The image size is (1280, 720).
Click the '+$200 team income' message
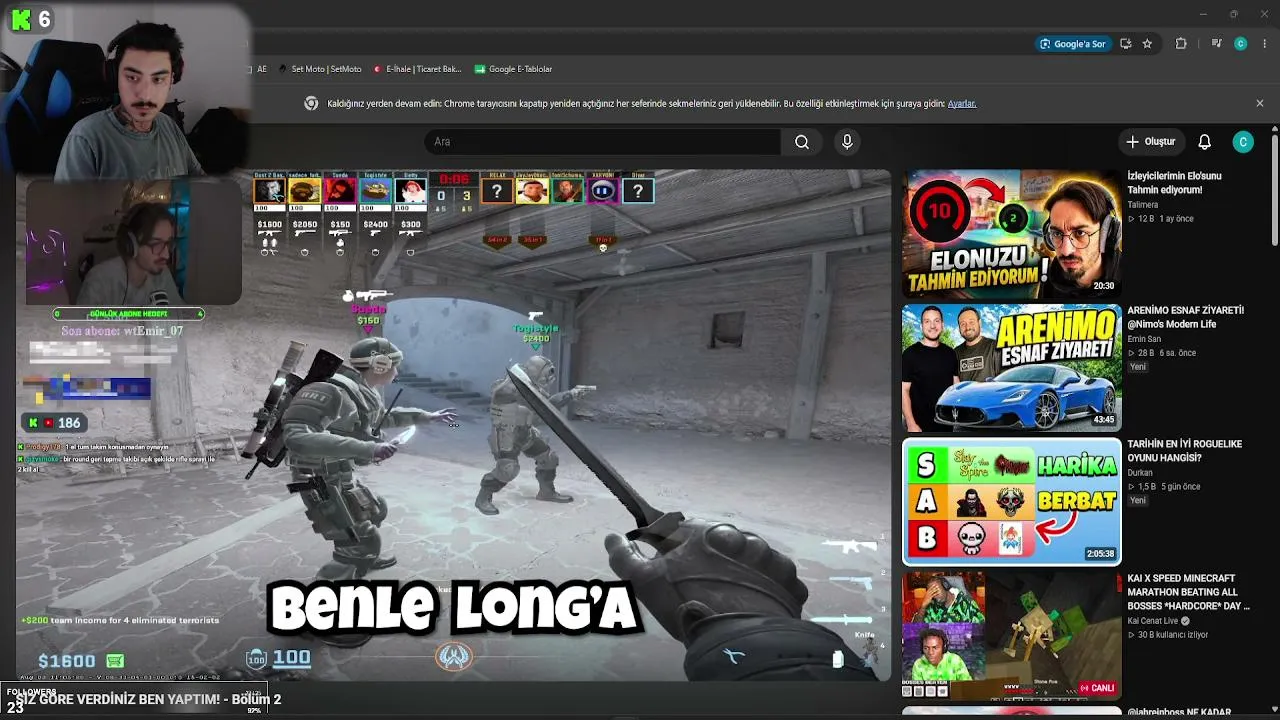point(119,621)
